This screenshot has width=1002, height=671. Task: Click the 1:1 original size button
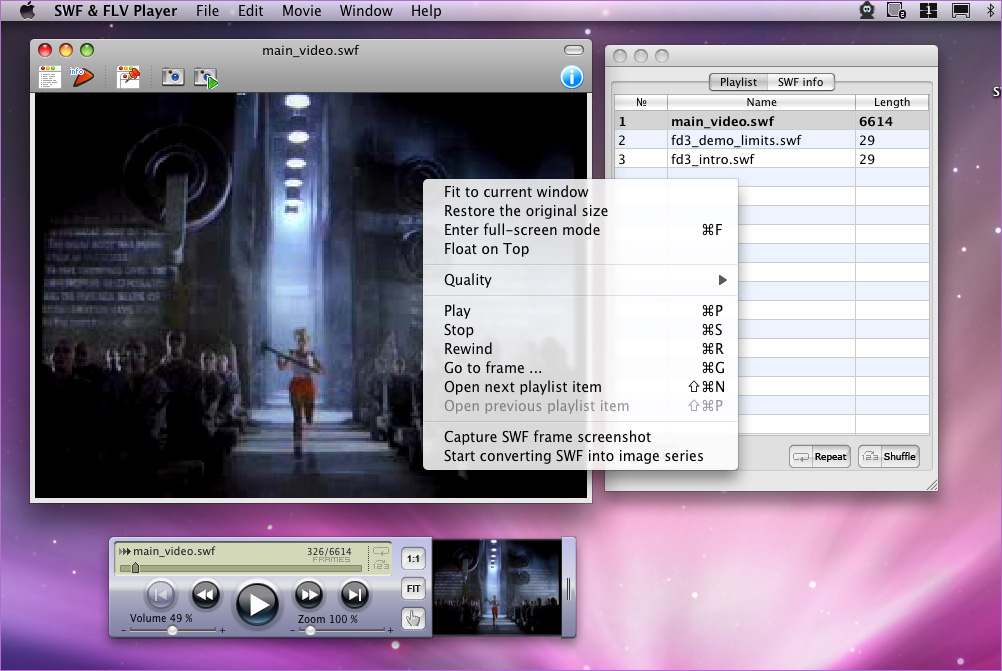[x=413, y=559]
